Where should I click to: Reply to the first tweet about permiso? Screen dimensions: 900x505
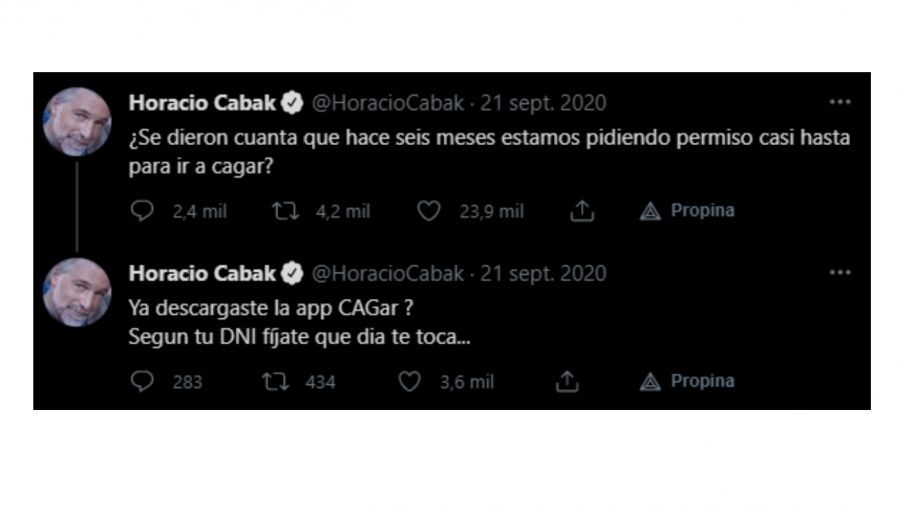143,211
